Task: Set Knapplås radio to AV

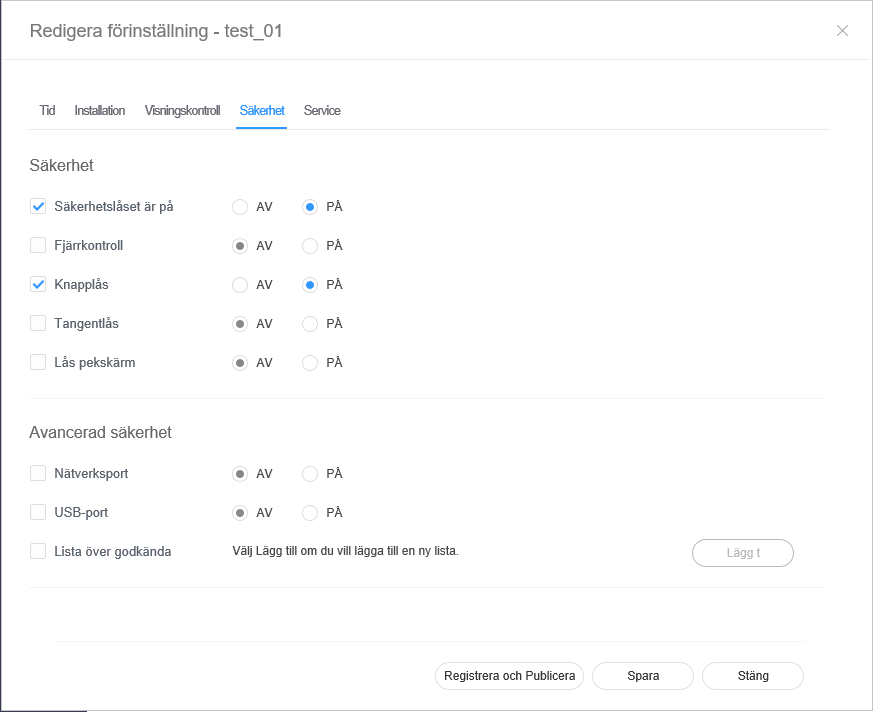Action: click(240, 285)
